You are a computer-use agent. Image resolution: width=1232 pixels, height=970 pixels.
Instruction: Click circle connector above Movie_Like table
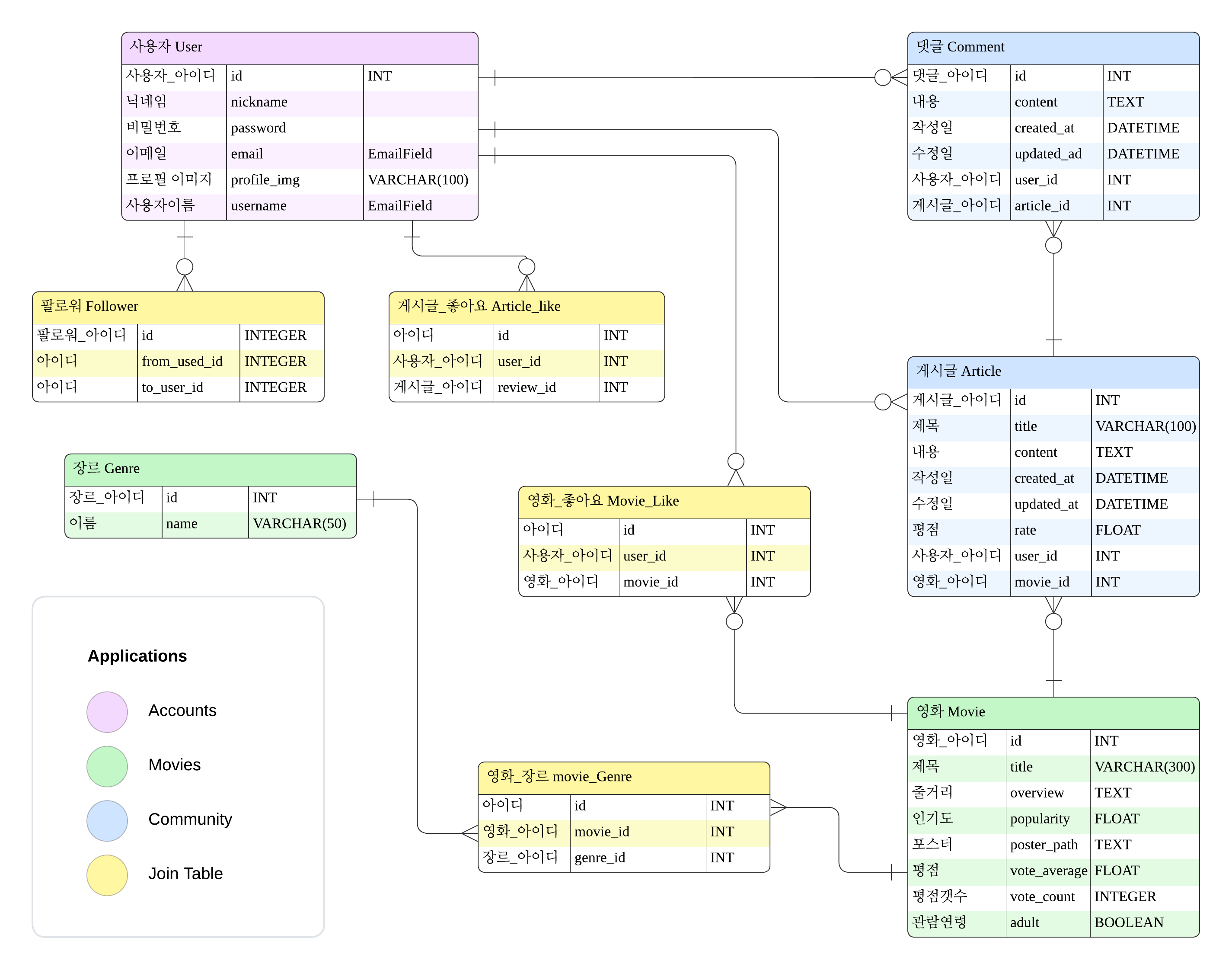735,461
